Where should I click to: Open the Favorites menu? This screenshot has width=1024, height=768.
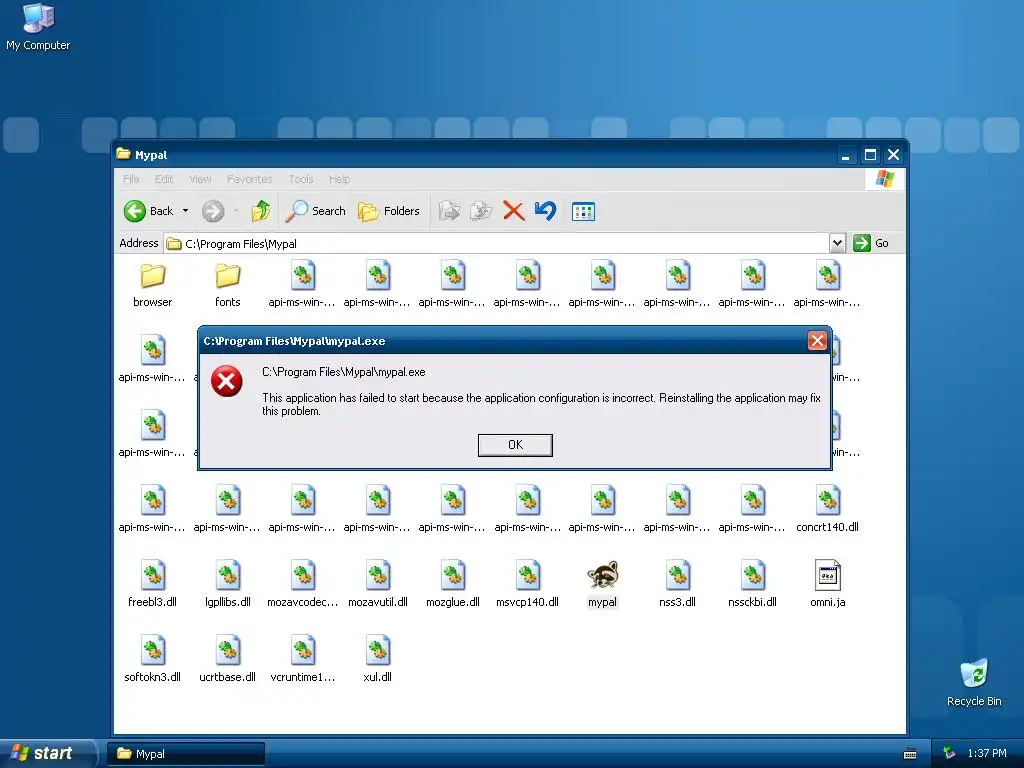[x=249, y=179]
